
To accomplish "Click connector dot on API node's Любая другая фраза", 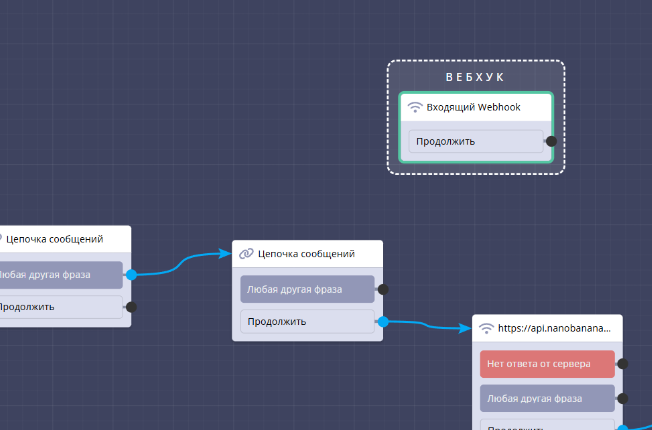I will pyautogui.click(x=622, y=398).
